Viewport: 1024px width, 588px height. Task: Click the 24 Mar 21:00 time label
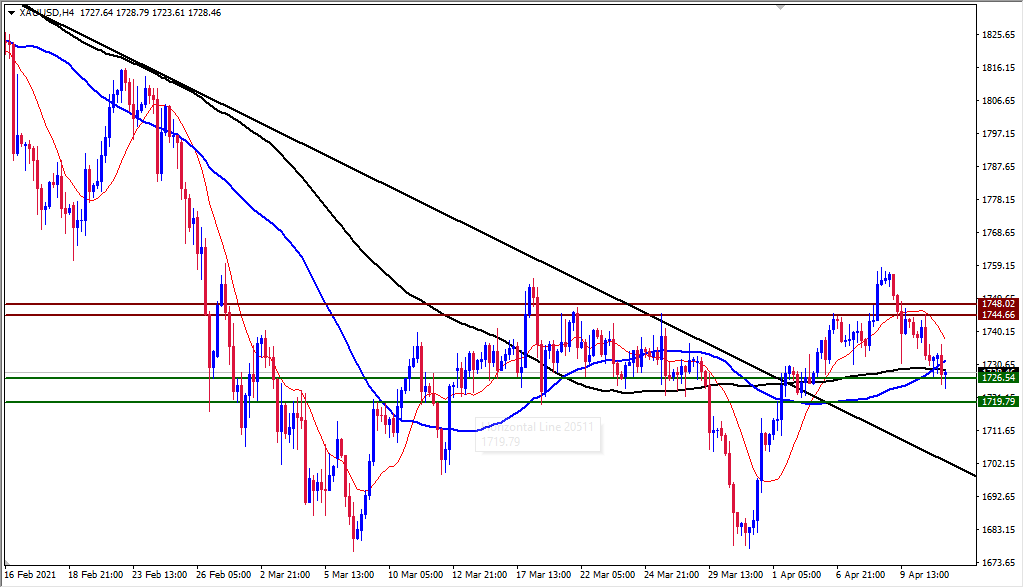(671, 575)
